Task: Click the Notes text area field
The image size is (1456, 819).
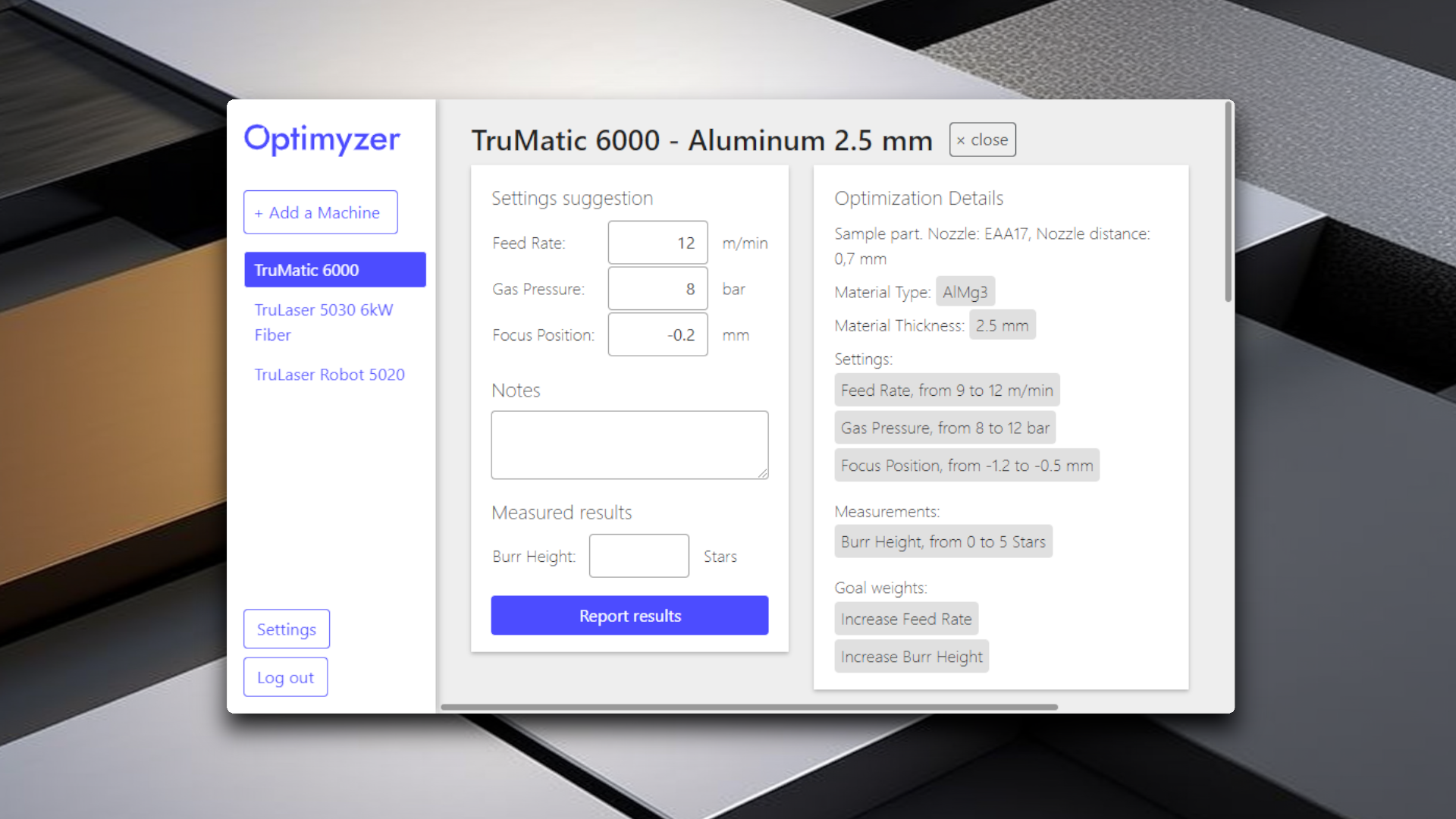Action: (629, 444)
